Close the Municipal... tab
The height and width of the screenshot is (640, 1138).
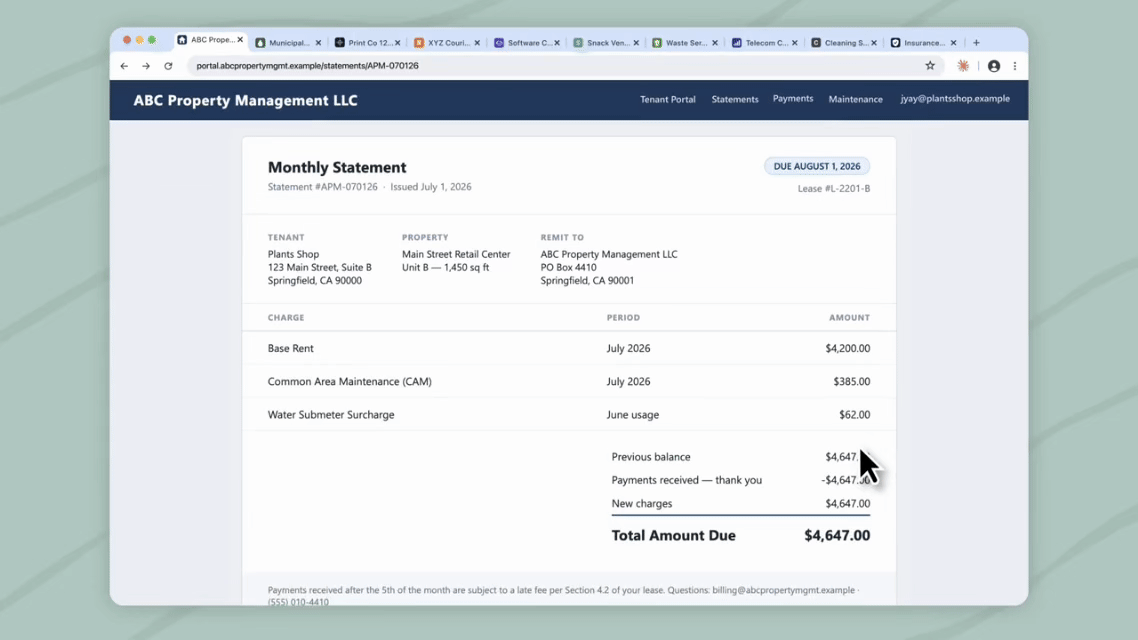click(318, 43)
